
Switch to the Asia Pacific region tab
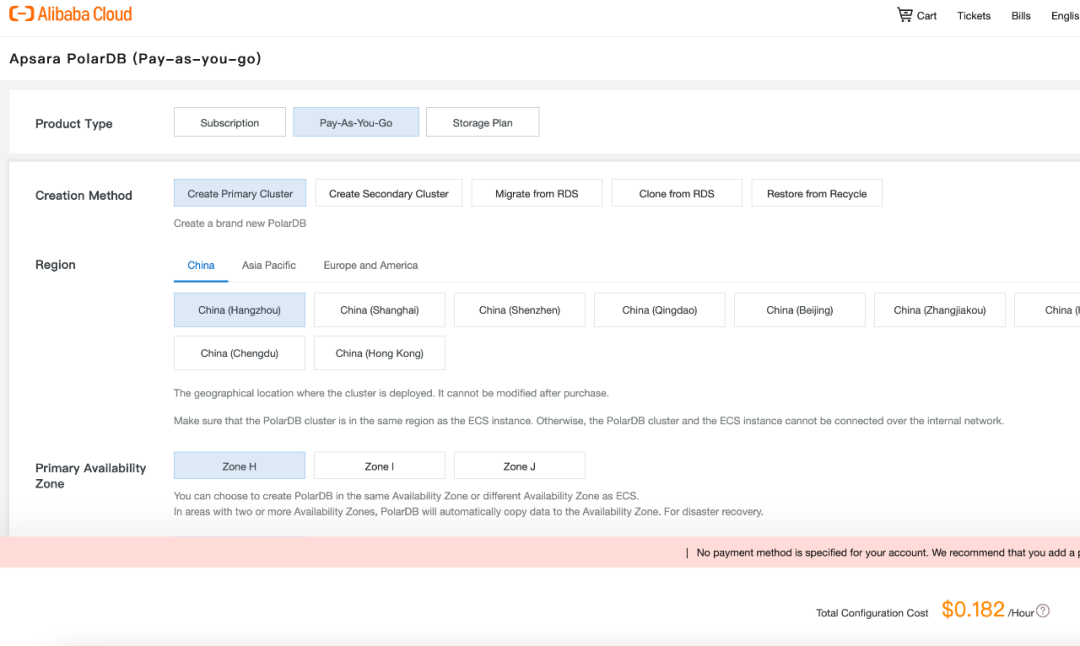point(269,265)
